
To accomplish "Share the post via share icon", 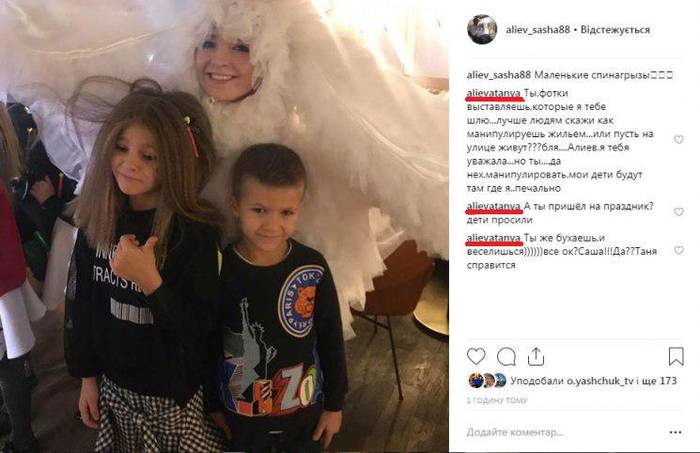I will coord(536,357).
